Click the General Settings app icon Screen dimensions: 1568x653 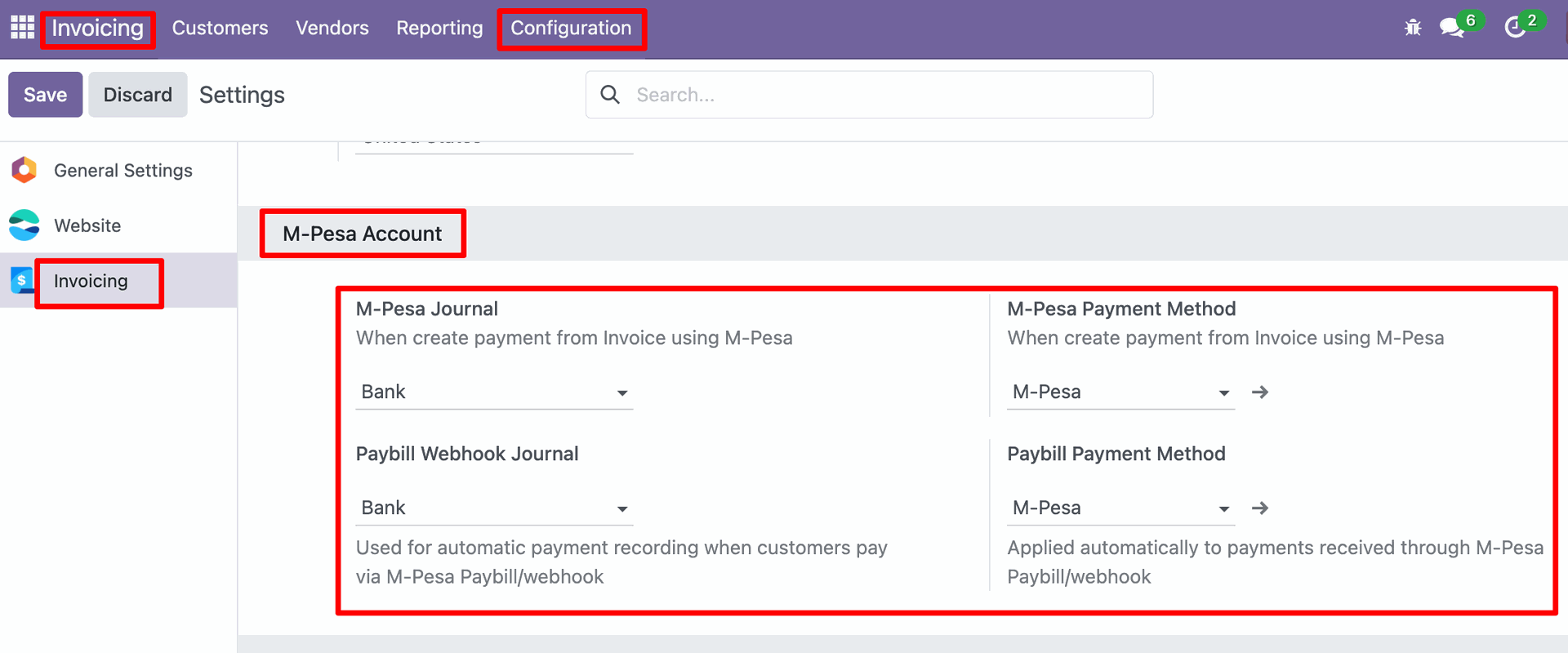(24, 170)
